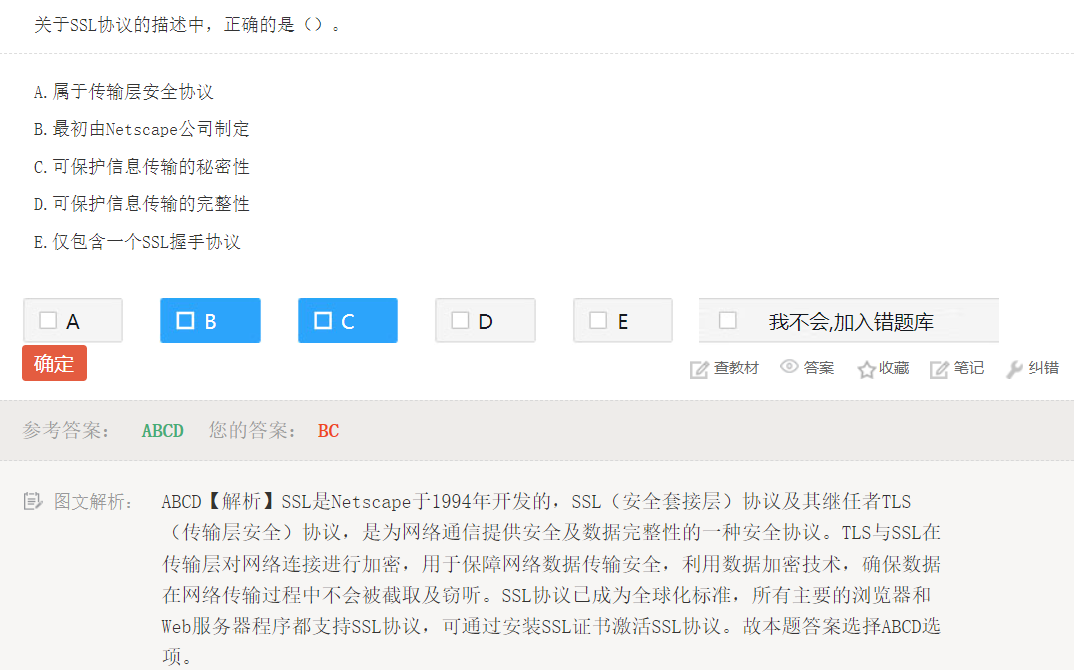
Task: Check answer option A checkbox
Action: click(x=48, y=320)
